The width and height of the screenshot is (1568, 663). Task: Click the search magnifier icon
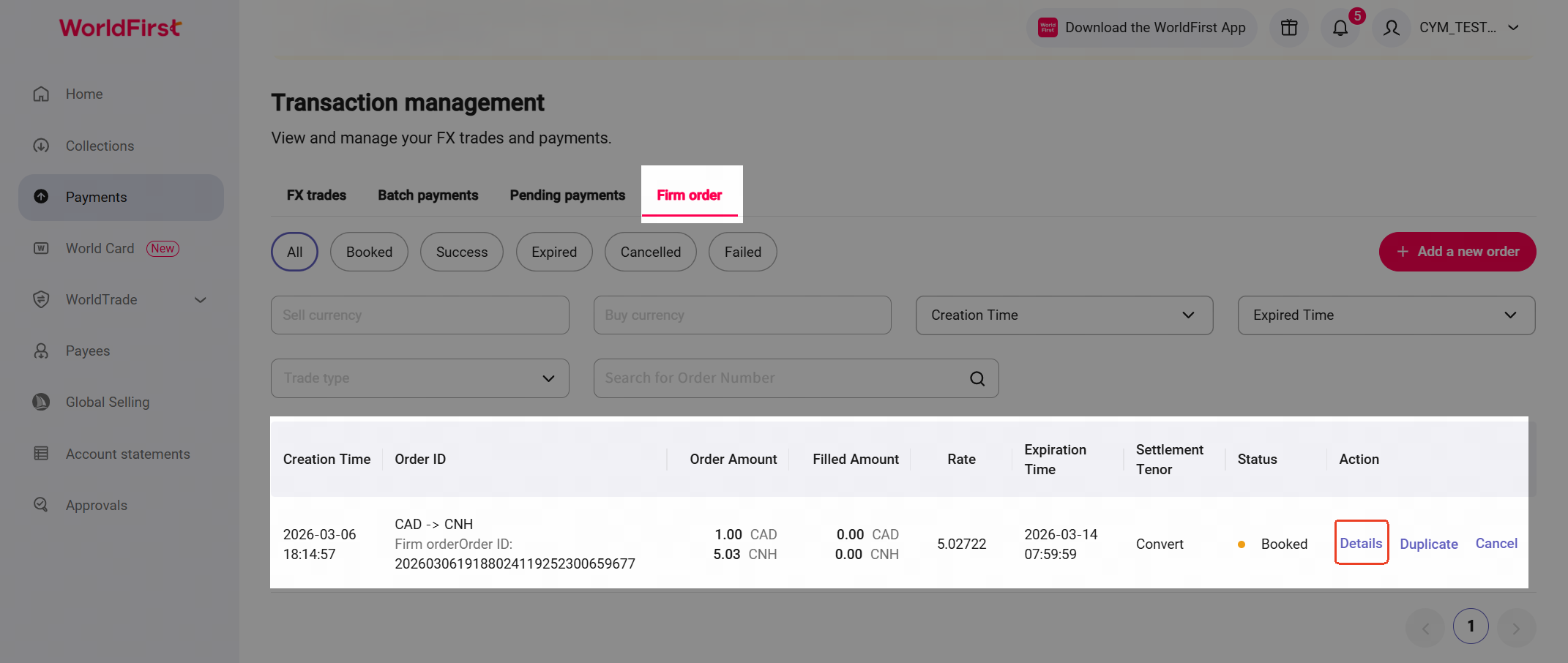click(977, 378)
